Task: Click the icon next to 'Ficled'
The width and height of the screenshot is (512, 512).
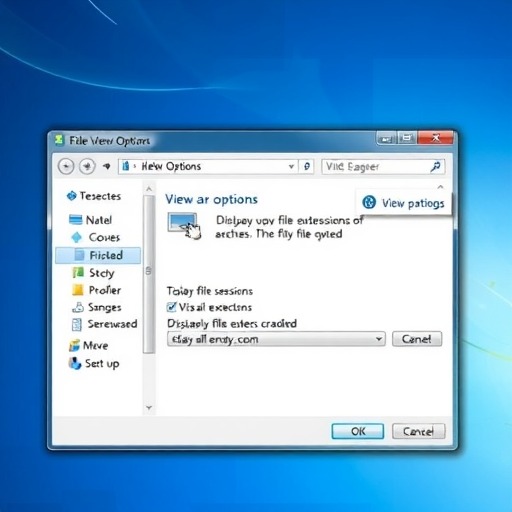Action: [79, 255]
